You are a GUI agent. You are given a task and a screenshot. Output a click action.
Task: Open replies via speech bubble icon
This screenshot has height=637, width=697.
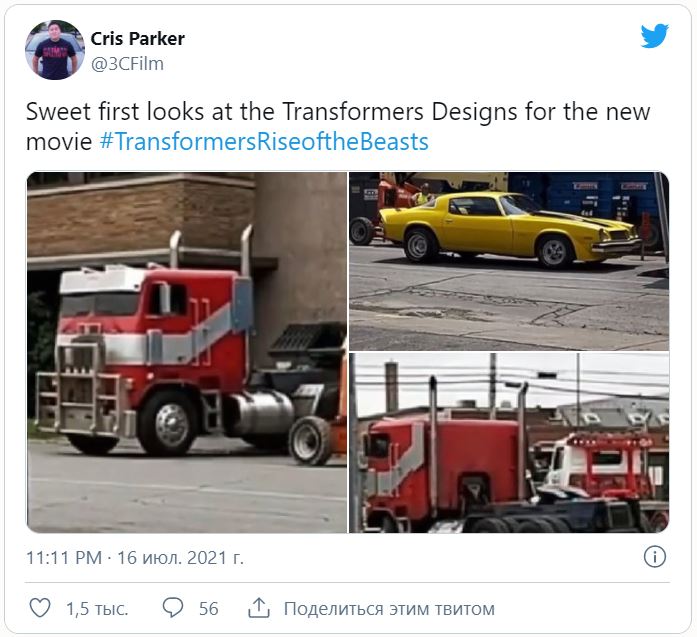(172, 608)
